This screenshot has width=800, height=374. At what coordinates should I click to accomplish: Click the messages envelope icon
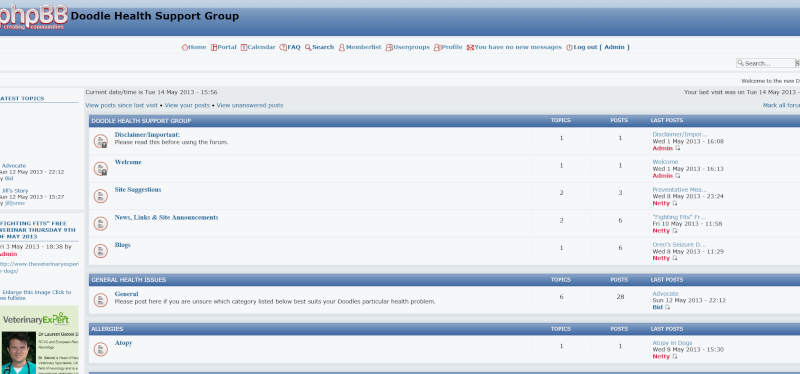[470, 47]
